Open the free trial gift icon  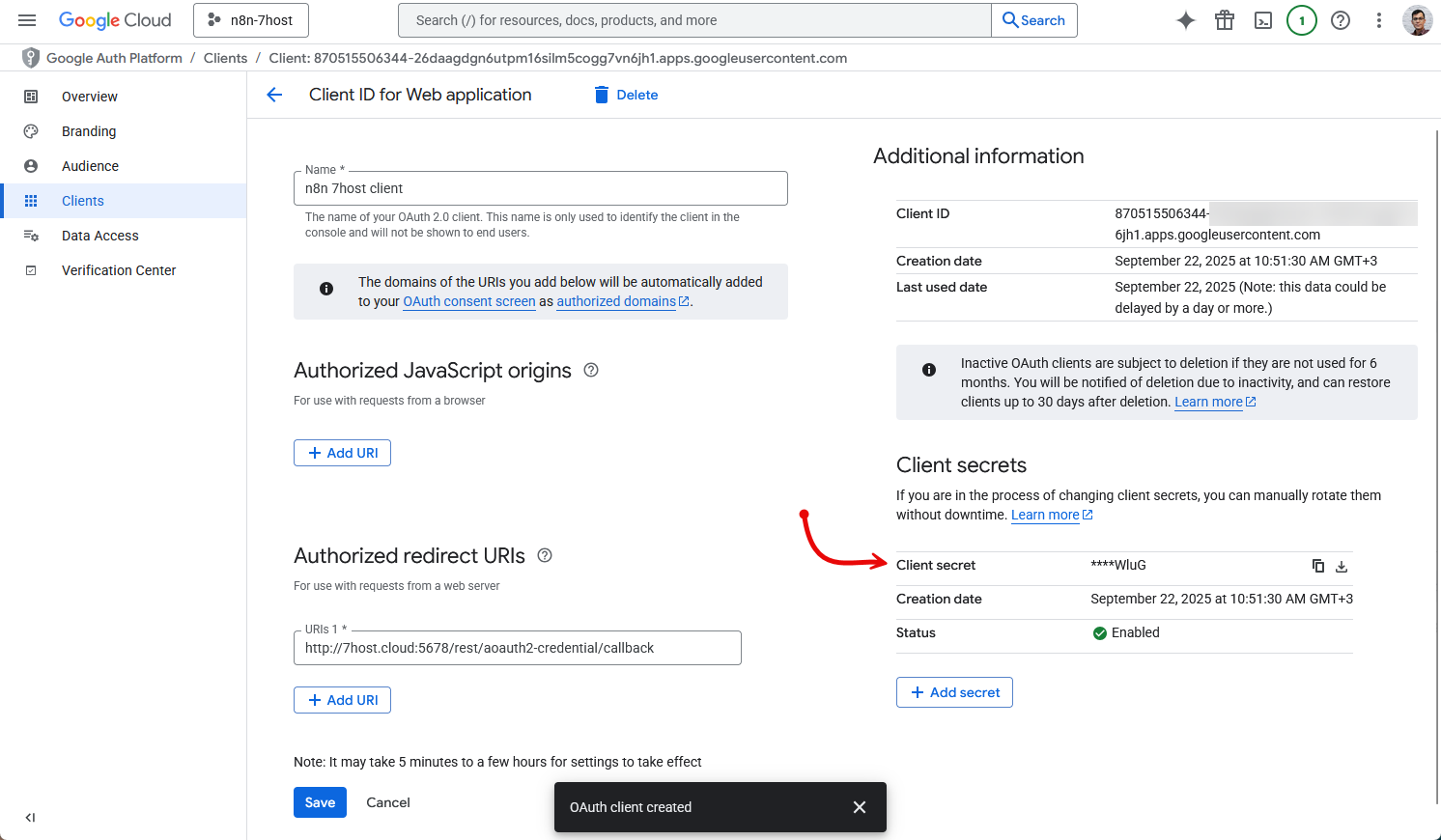(1225, 20)
